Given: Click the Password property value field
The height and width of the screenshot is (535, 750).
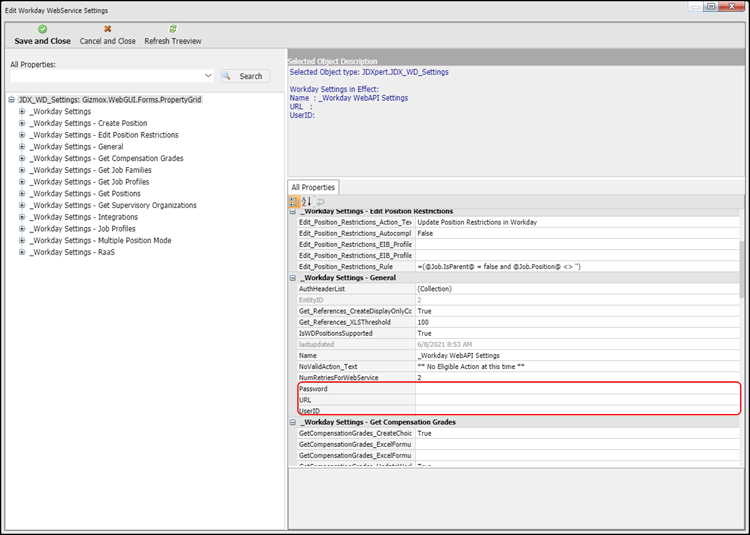Looking at the screenshot, I should pos(577,389).
